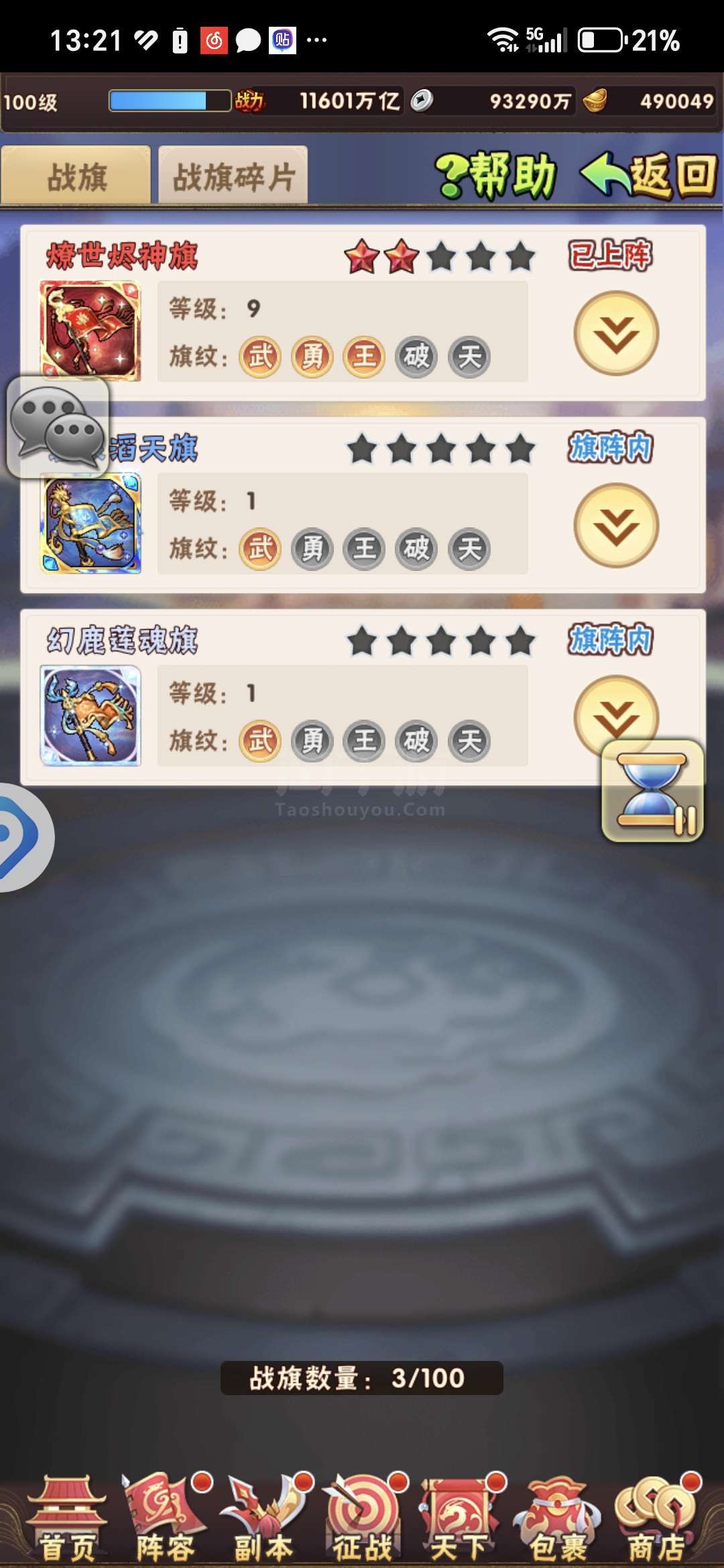
Task: Open the 帮助 help button
Action: click(497, 176)
